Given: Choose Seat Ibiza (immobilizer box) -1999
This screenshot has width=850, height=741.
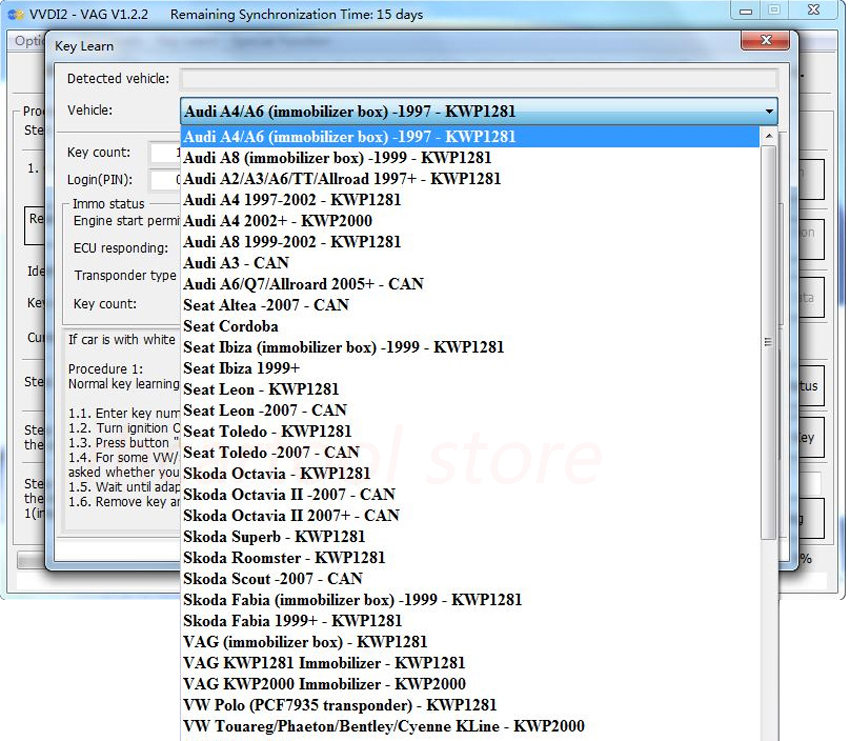Looking at the screenshot, I should [x=470, y=347].
